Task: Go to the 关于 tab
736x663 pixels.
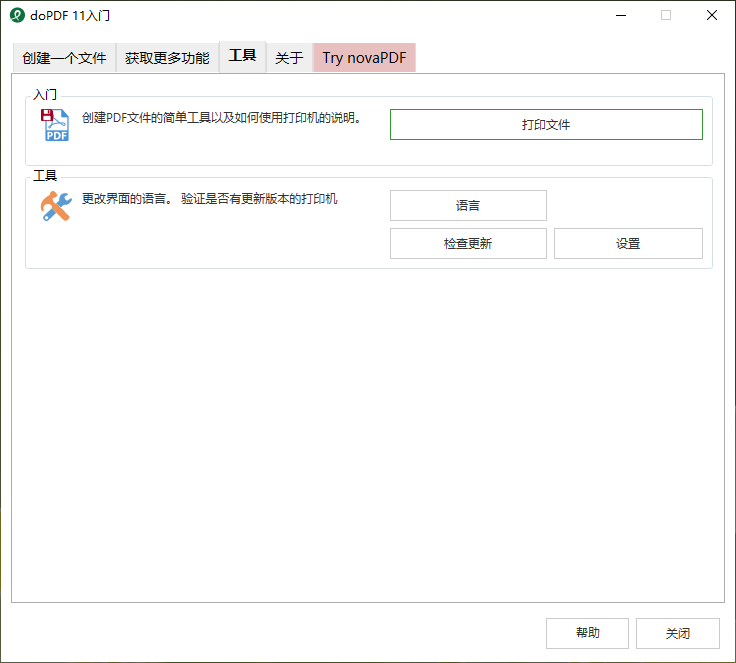Action: (289, 58)
